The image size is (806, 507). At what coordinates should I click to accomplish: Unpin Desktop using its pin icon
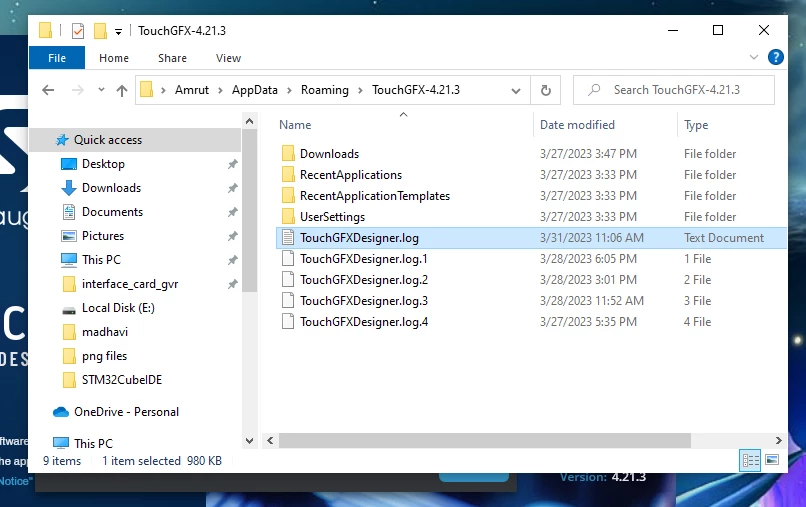point(233,164)
